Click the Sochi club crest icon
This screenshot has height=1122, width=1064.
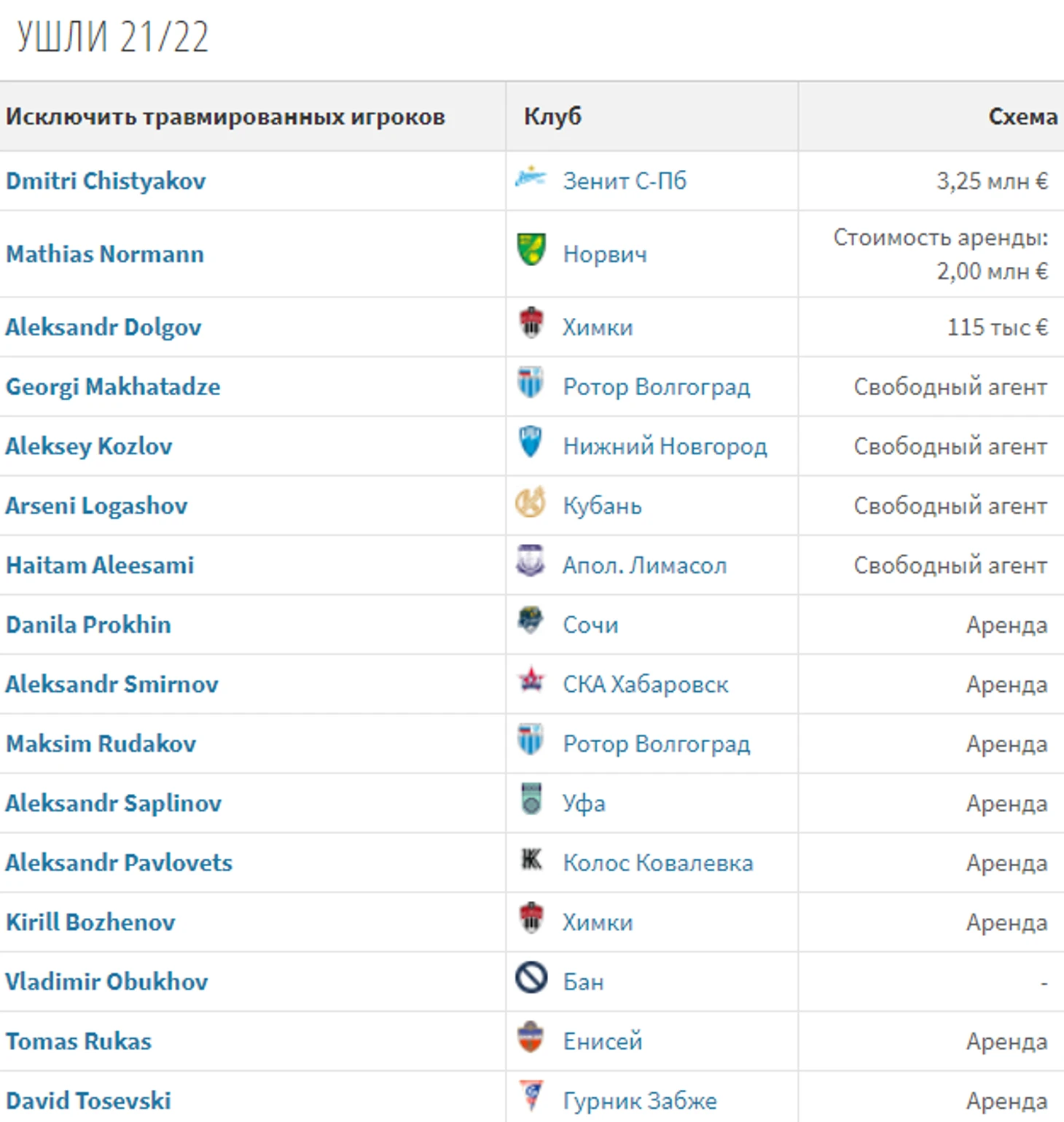click(531, 621)
